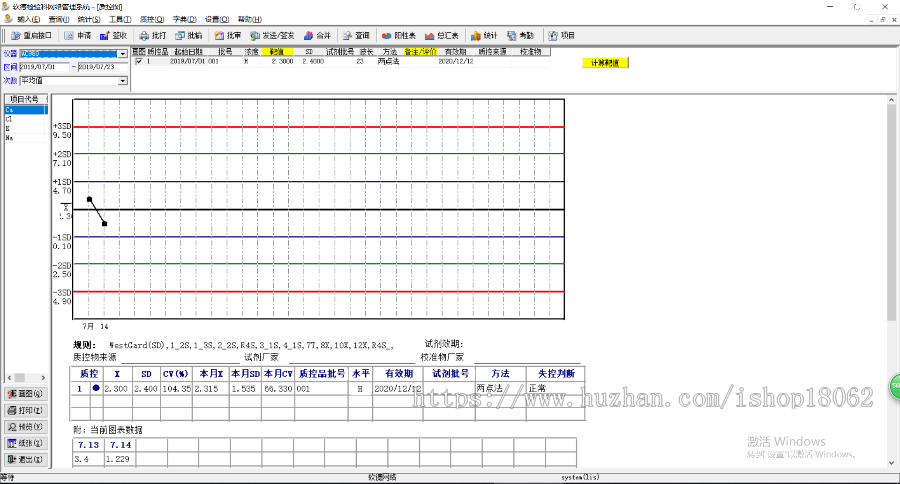Screen dimensions: 900x484
Task: Toggle the checkbox in QC row 1
Action: [x=139, y=61]
